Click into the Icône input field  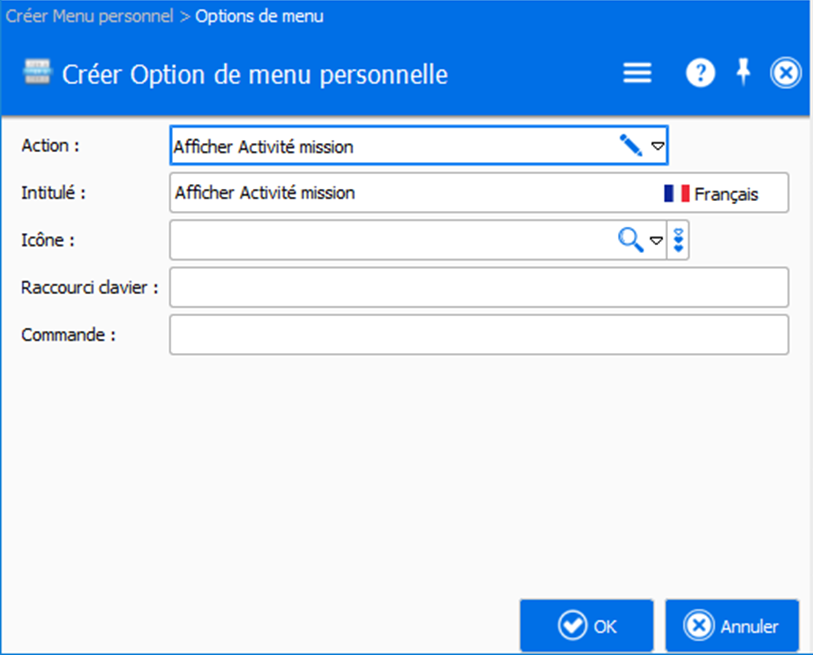click(390, 240)
